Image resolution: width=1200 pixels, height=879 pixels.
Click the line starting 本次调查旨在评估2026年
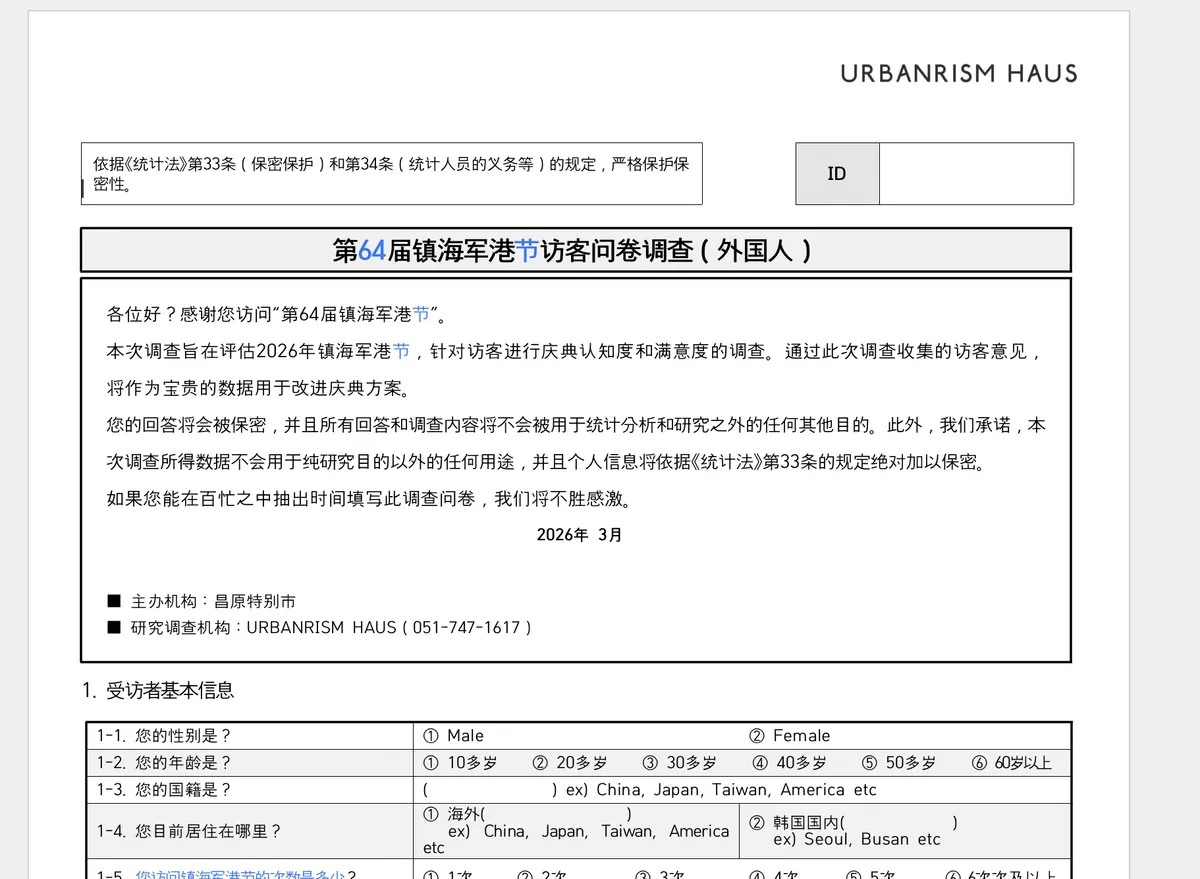(576, 351)
